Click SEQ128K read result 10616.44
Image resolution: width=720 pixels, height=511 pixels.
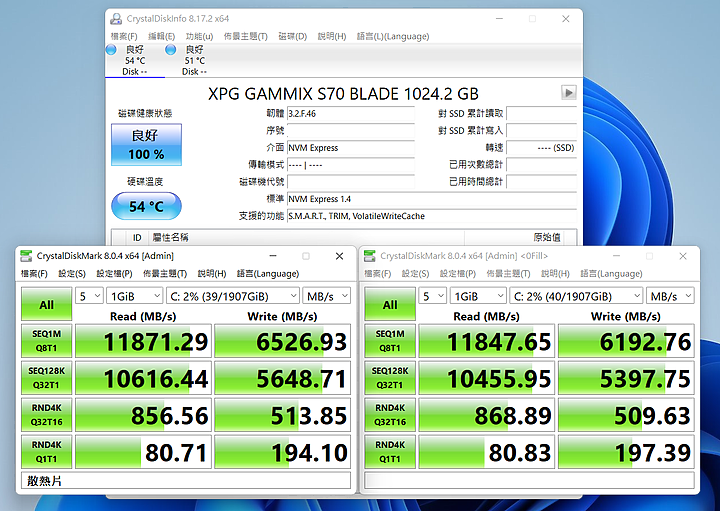[143, 378]
